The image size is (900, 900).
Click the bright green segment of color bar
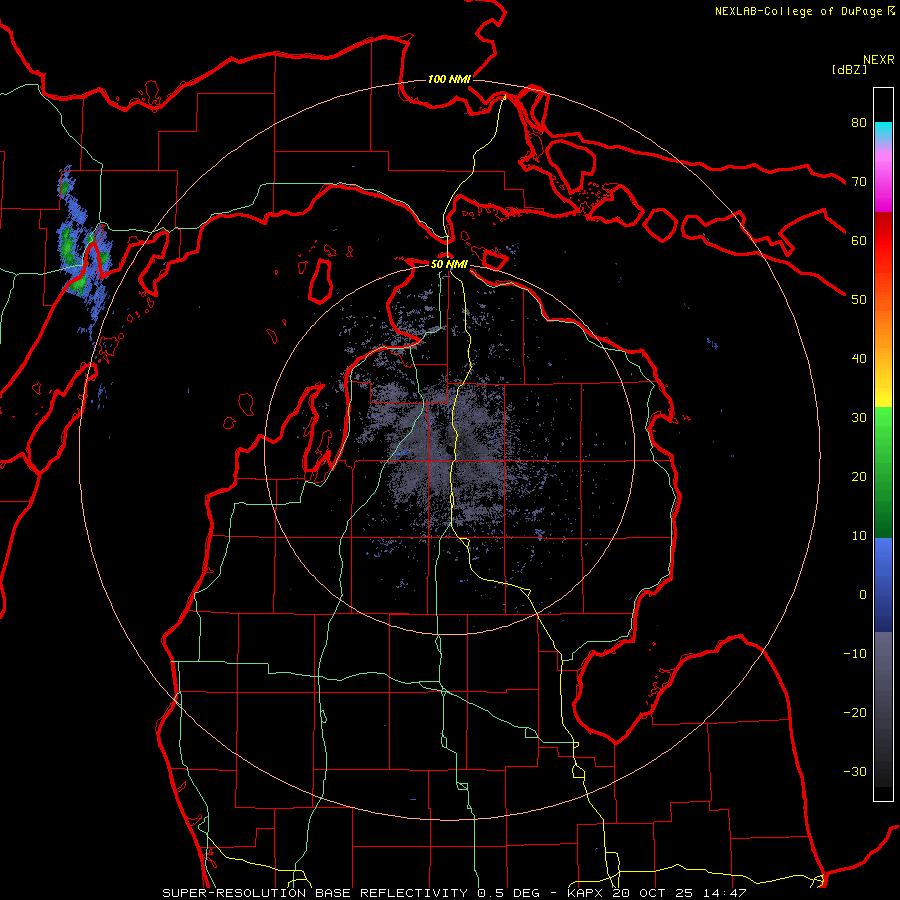click(883, 425)
